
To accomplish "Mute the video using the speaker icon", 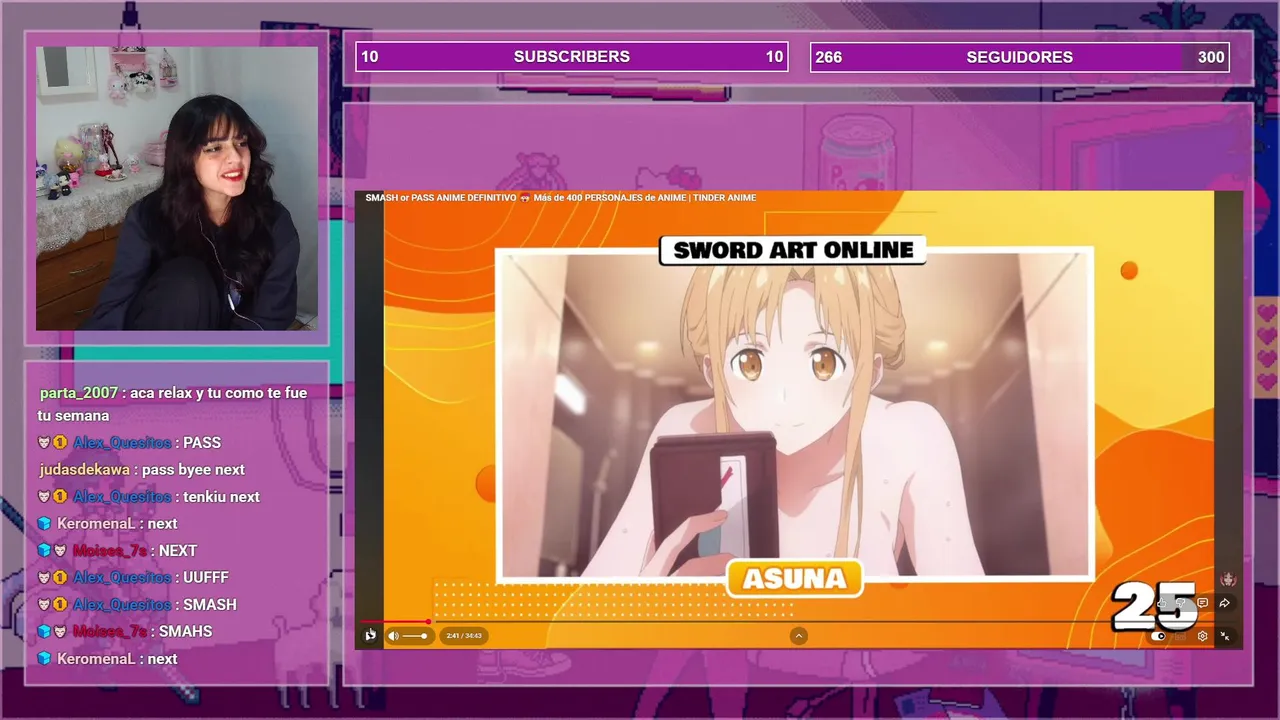I will click(393, 636).
